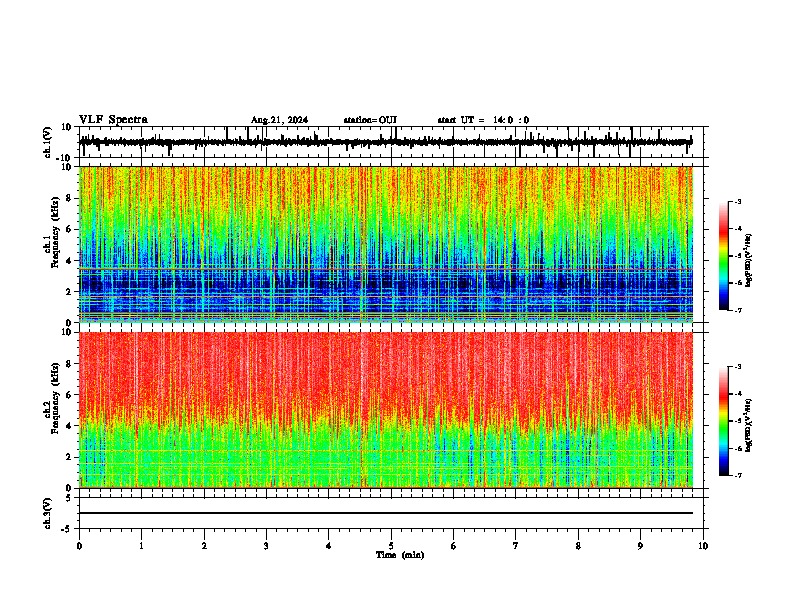Click the "8" kHz tick of ch.2 spectrogram
This screenshot has height=612, width=792.
(70, 364)
